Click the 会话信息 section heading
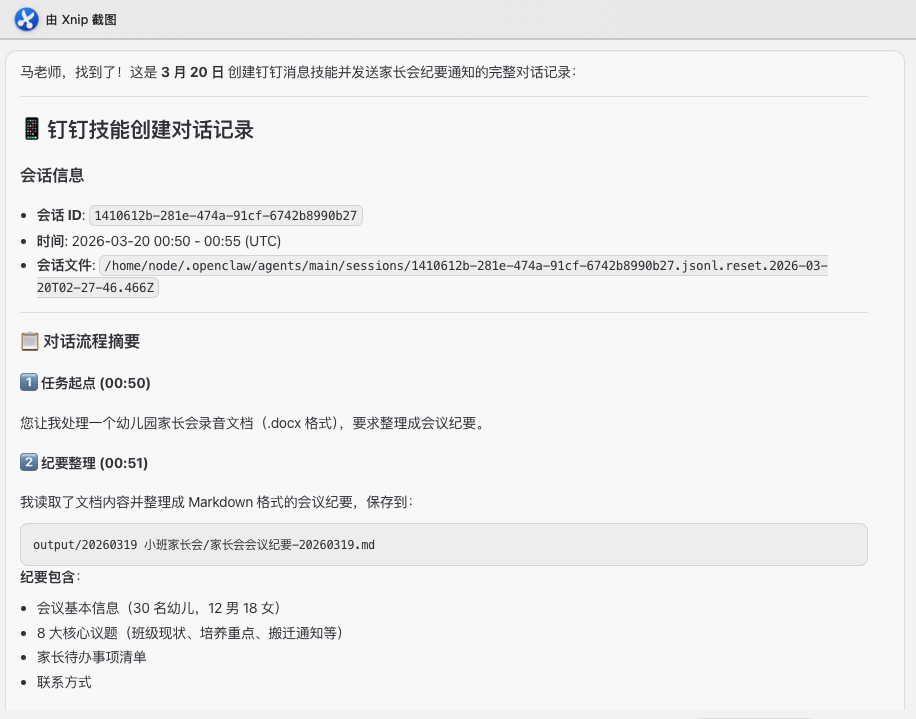This screenshot has width=916, height=719. [x=52, y=175]
